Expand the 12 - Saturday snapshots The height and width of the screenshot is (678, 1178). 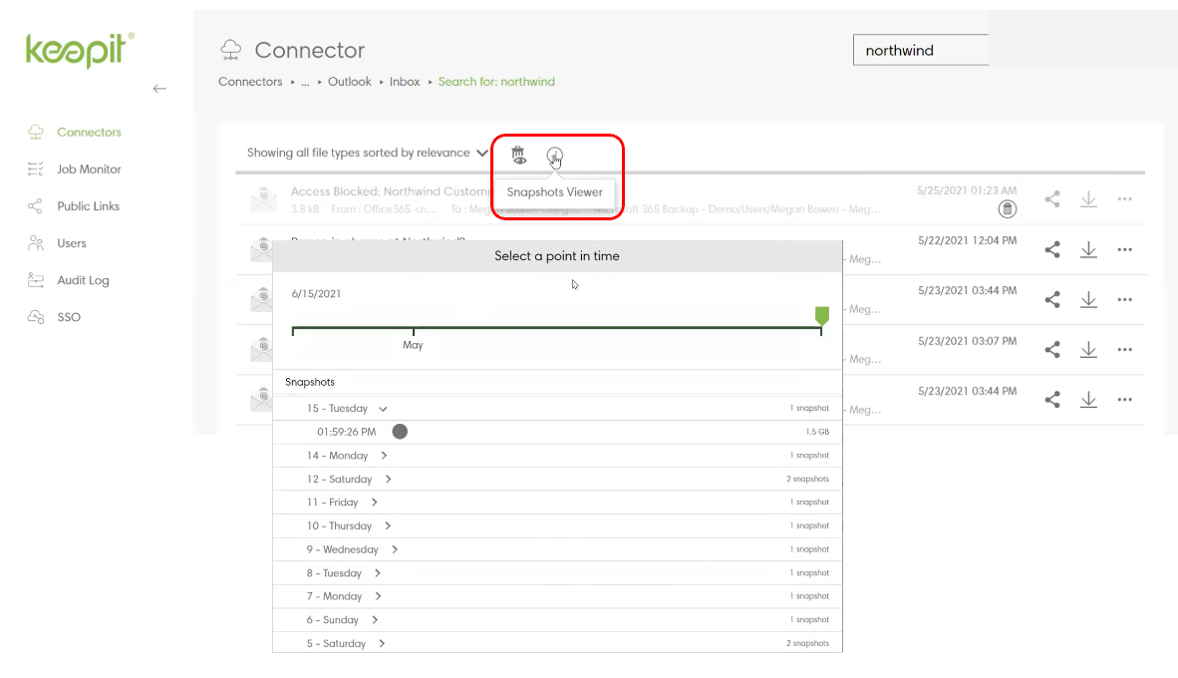click(388, 479)
